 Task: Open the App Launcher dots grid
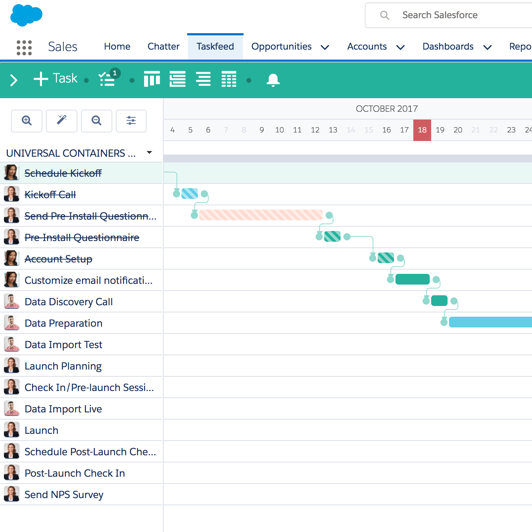24,47
